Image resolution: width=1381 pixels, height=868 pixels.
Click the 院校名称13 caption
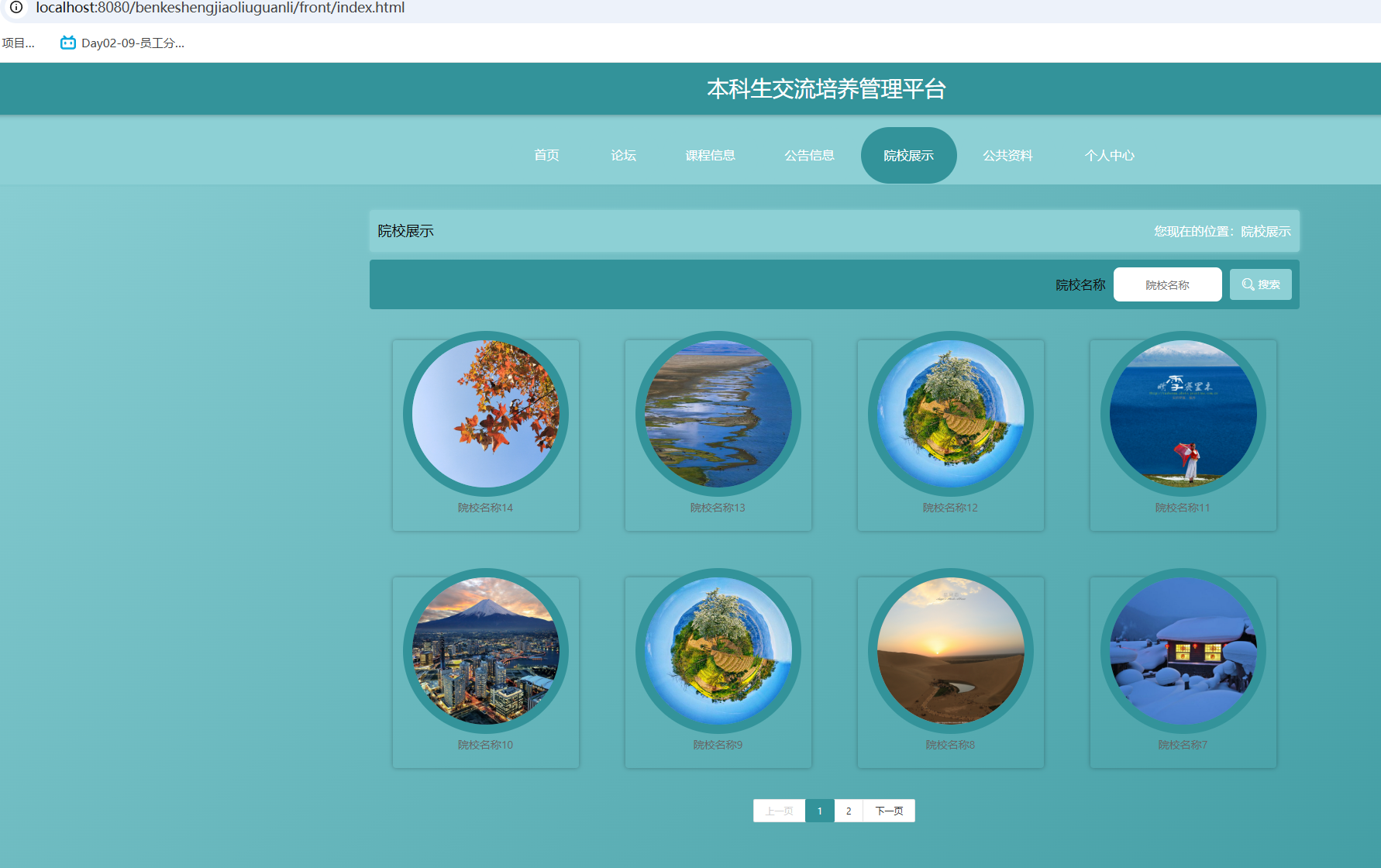tap(718, 508)
